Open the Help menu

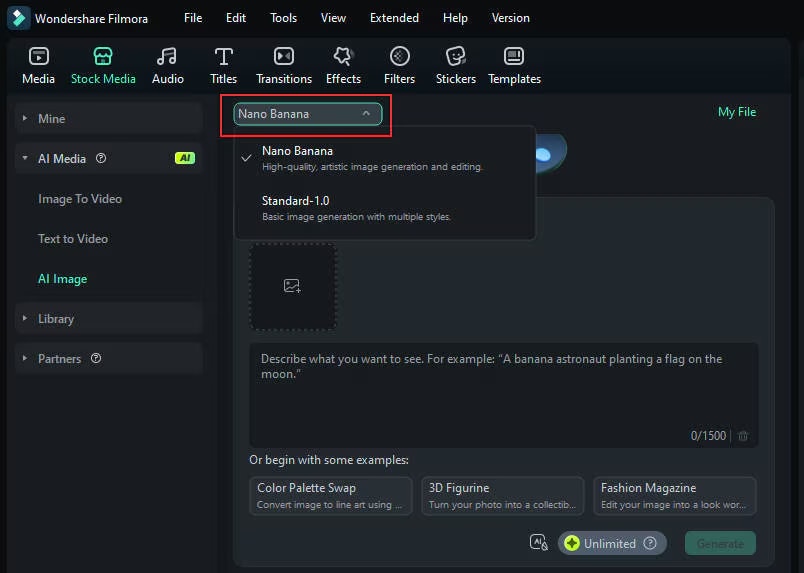(455, 18)
